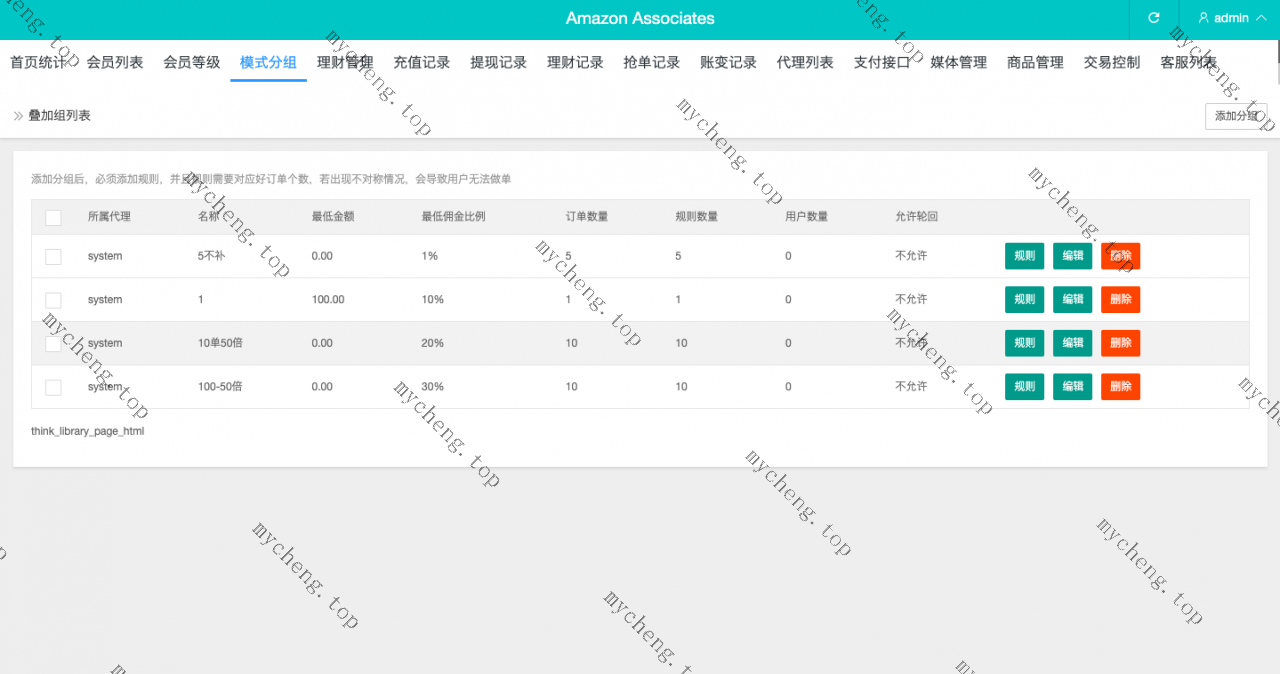Edit the group with 10% commission
The height and width of the screenshot is (674, 1280).
(x=1072, y=300)
